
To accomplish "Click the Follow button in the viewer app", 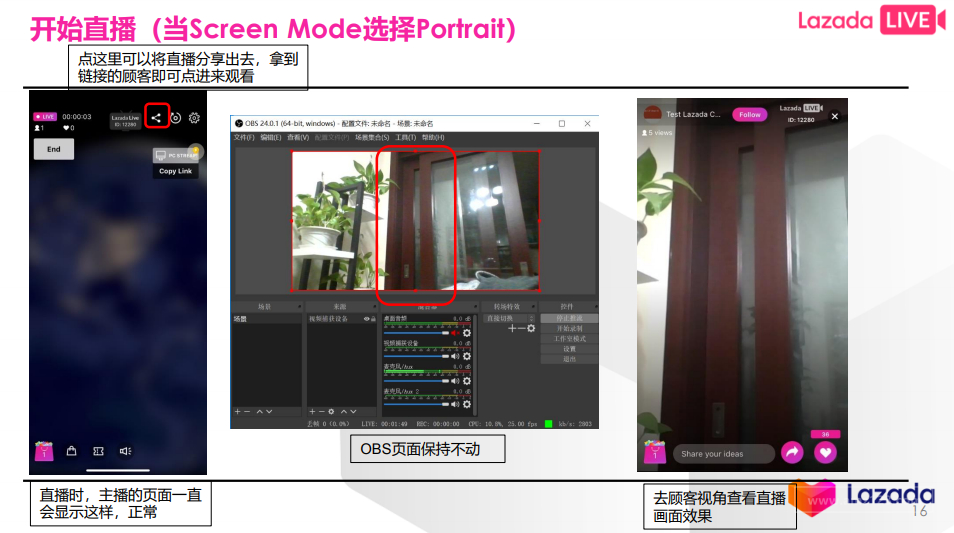I will (x=750, y=114).
